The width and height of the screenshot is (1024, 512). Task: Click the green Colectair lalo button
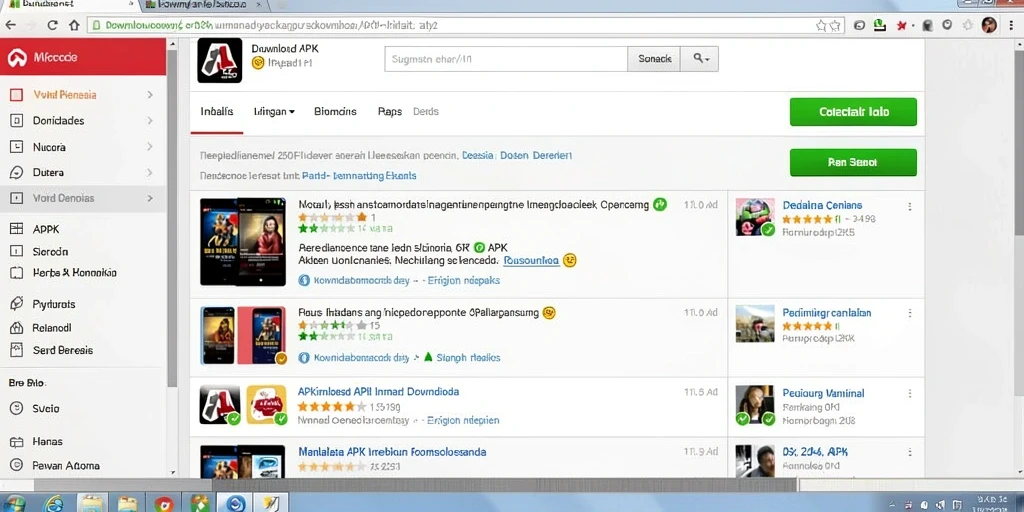coord(853,112)
